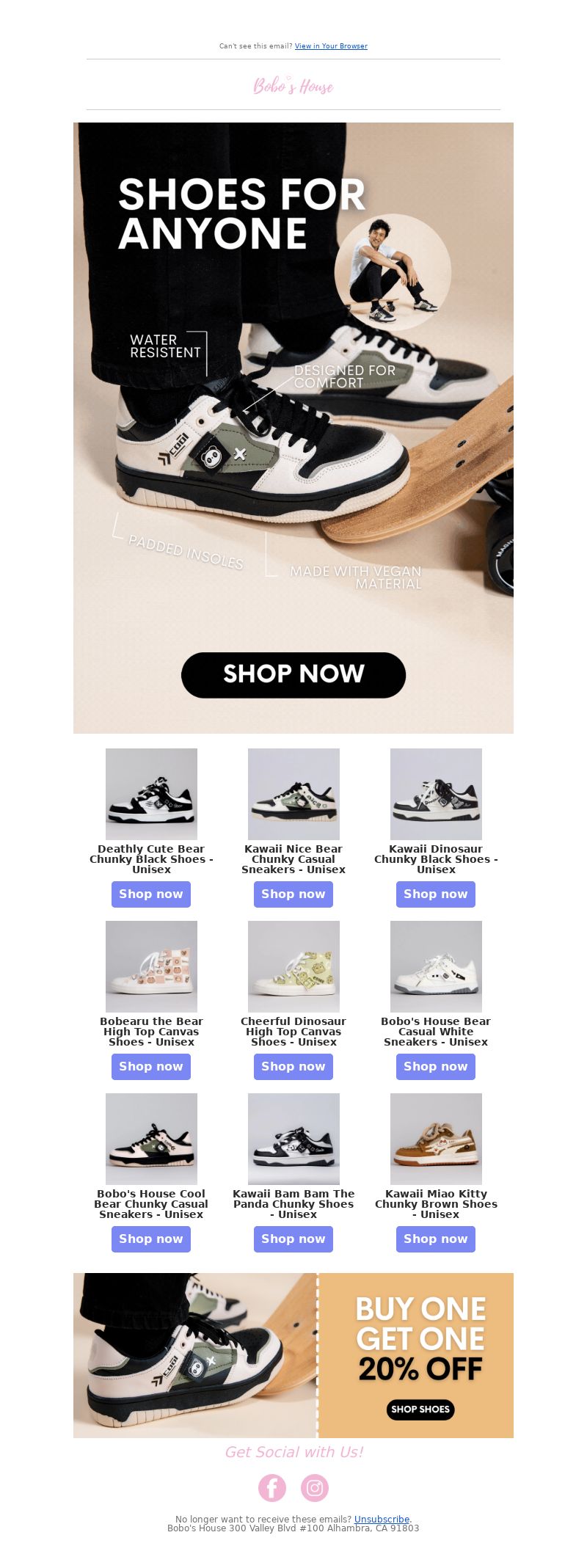Open Kawaii Dinosaur Chunky Black shoe image

tap(436, 794)
